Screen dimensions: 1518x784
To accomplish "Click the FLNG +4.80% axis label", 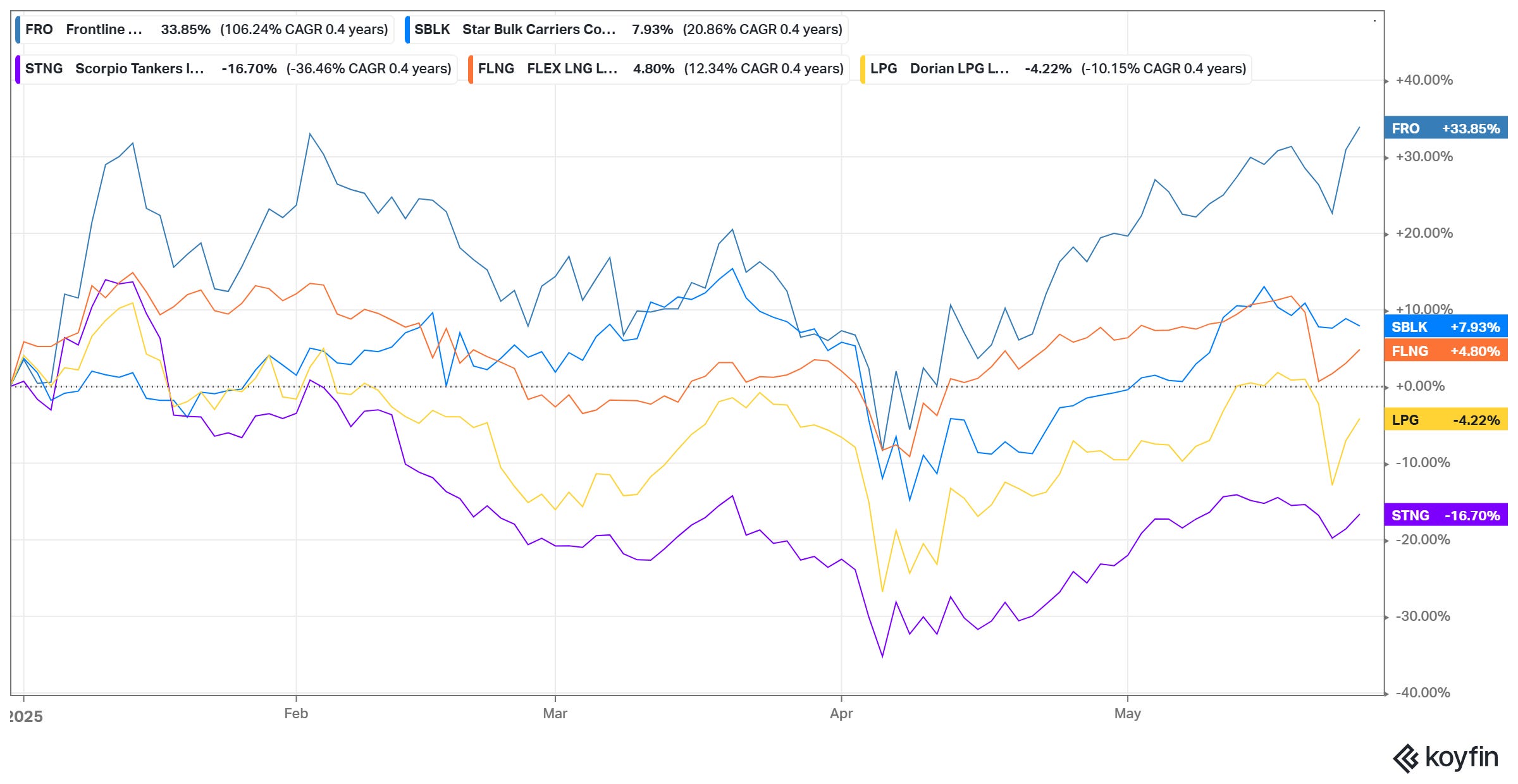I will click(1445, 351).
